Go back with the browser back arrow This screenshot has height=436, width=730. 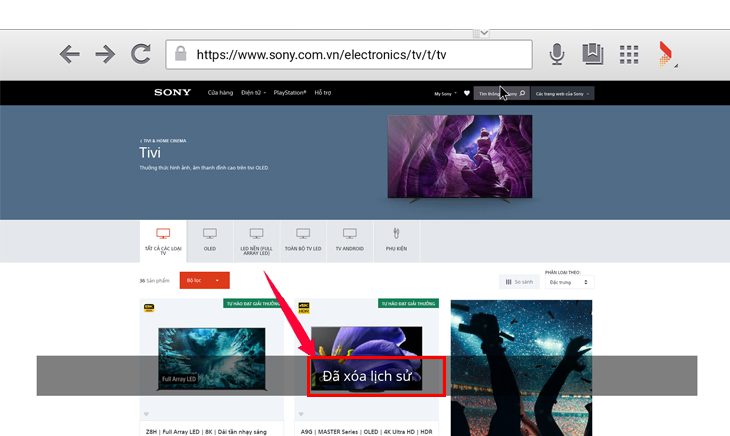(70, 54)
